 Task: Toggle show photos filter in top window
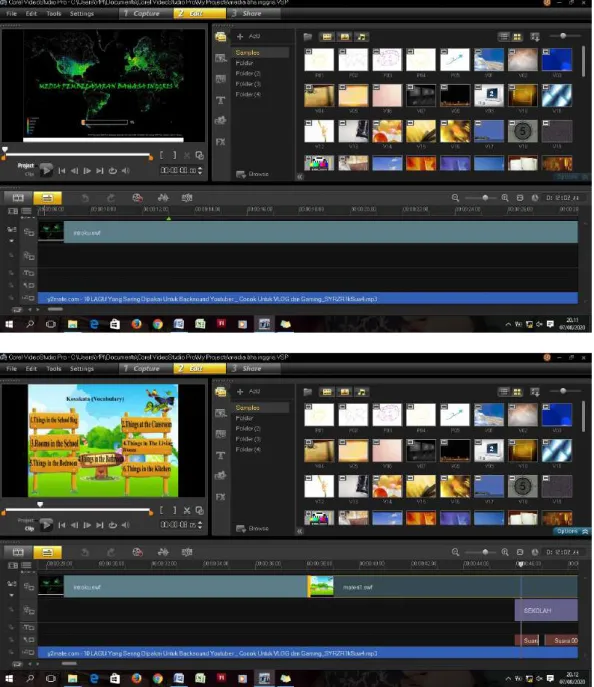(345, 37)
